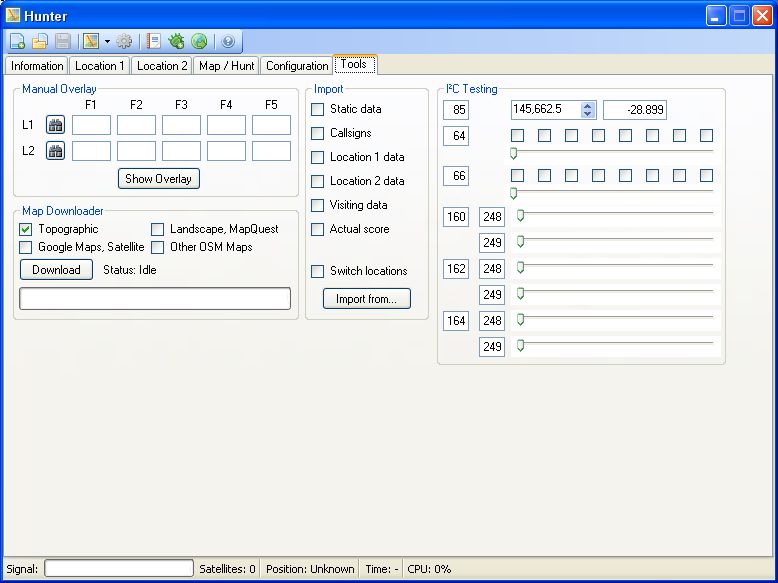Image resolution: width=778 pixels, height=583 pixels.
Task: Click the Import from... button
Action: [x=366, y=299]
